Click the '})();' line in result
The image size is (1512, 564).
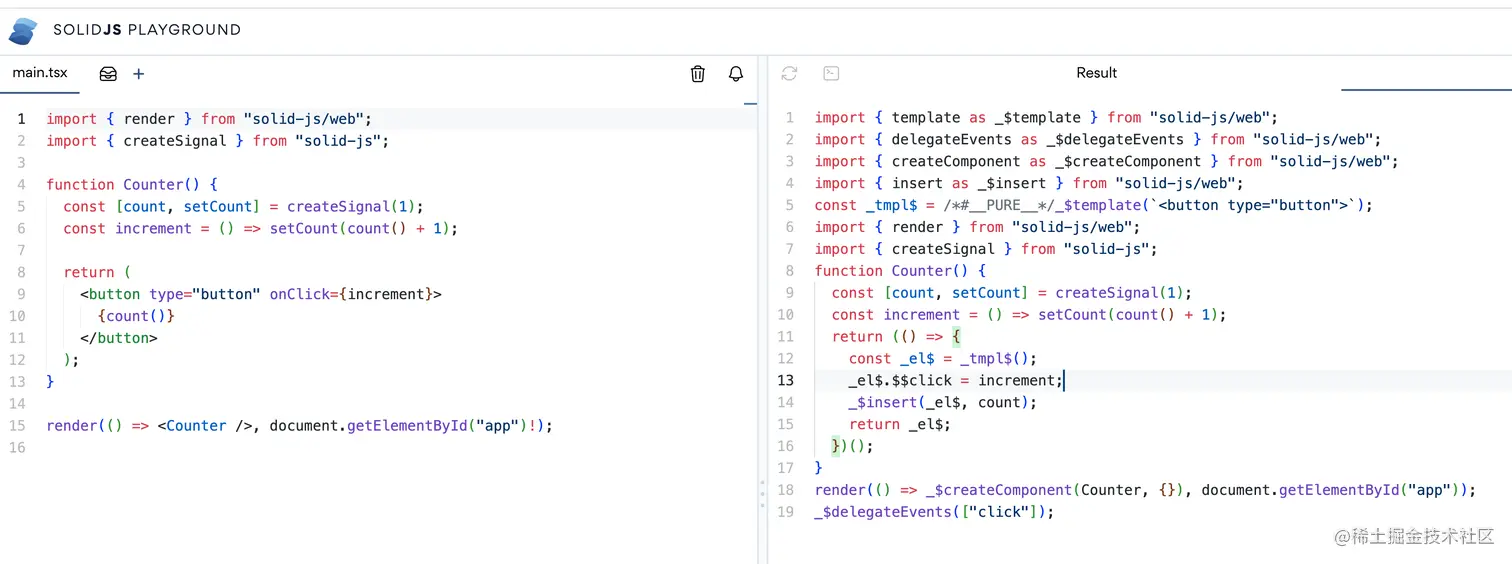(853, 446)
